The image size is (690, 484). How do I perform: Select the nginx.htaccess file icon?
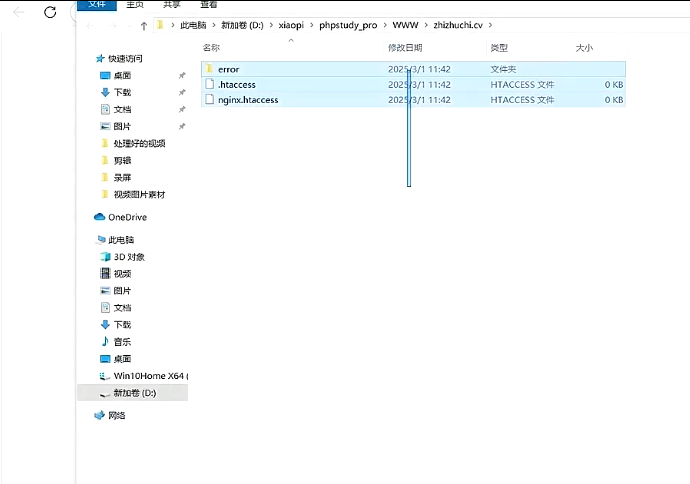pyautogui.click(x=209, y=99)
